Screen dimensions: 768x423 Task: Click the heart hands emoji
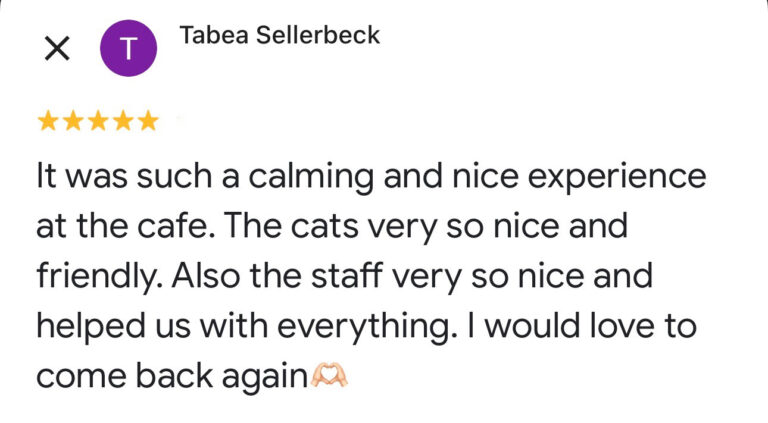tap(329, 376)
